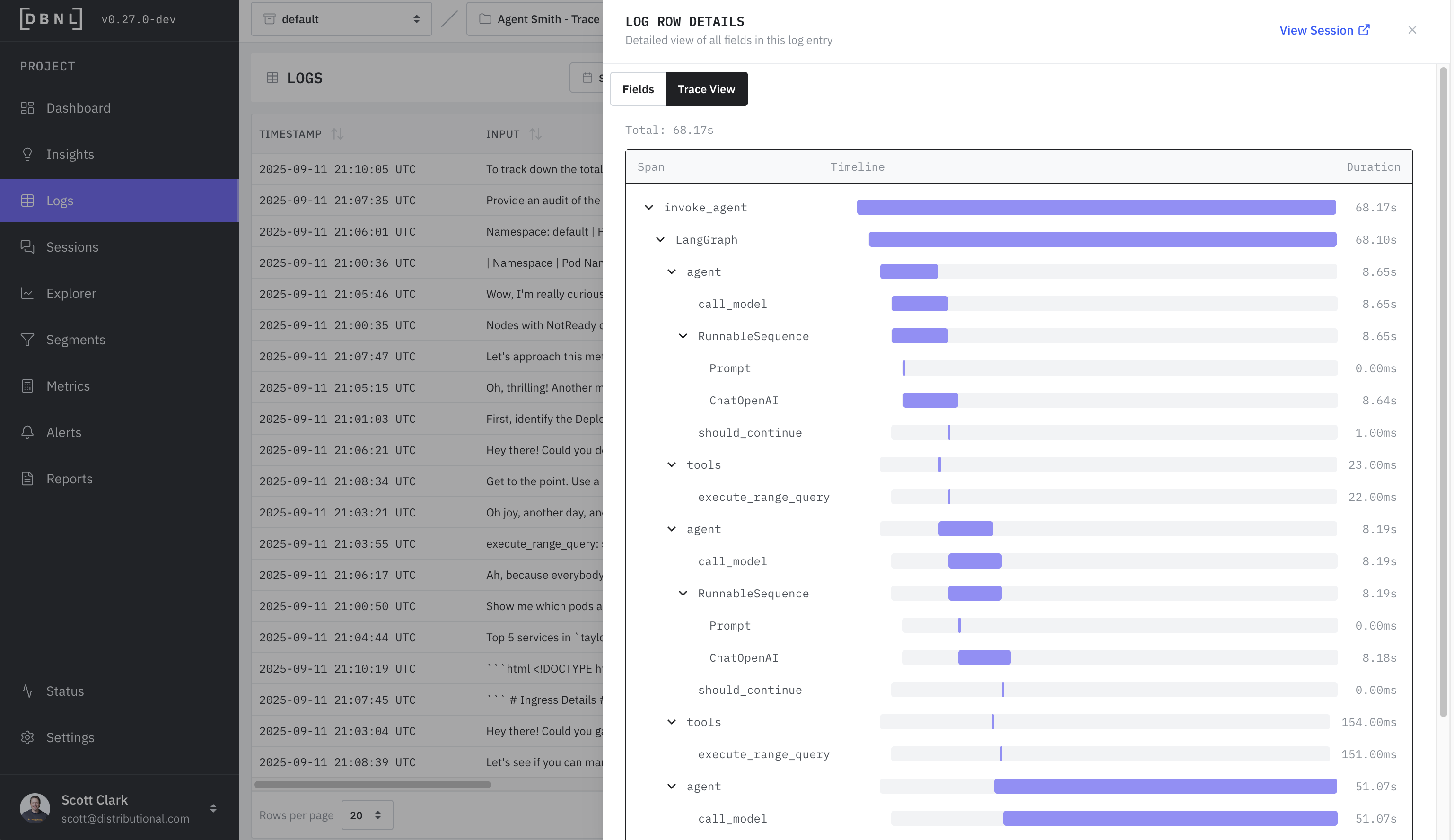Open the default namespace dropdown
The height and width of the screenshot is (840, 1454).
pyautogui.click(x=341, y=19)
